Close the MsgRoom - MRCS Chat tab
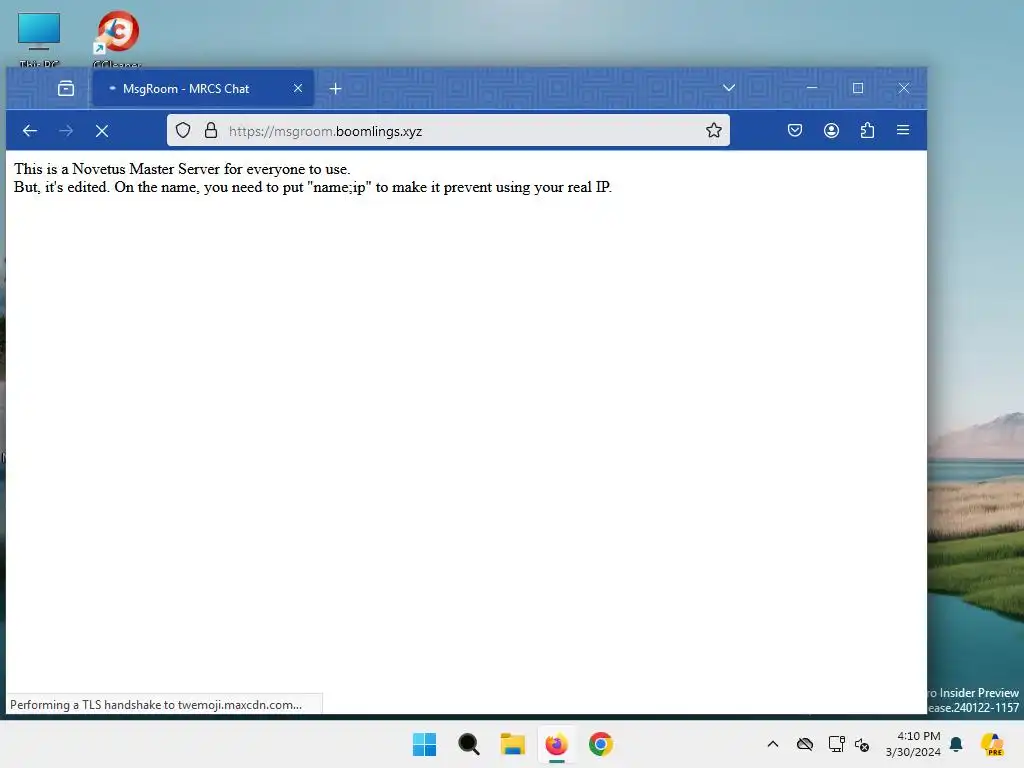Viewport: 1024px width, 768px height. (x=298, y=88)
